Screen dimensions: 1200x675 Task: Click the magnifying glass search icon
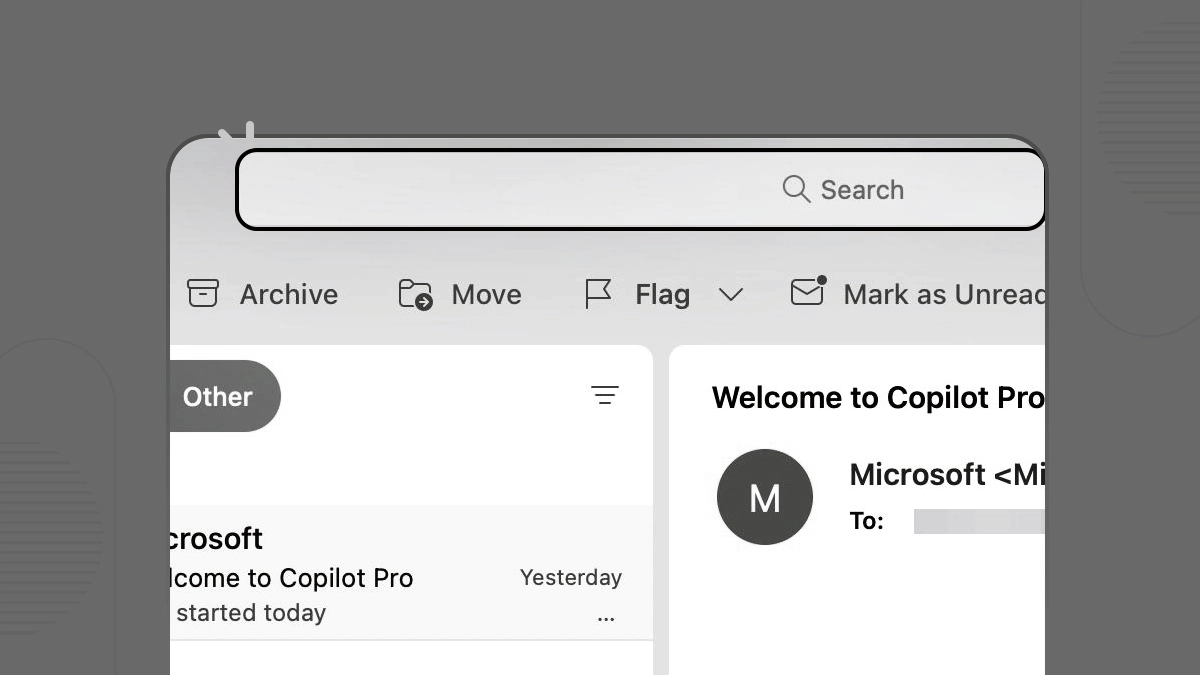(x=796, y=189)
